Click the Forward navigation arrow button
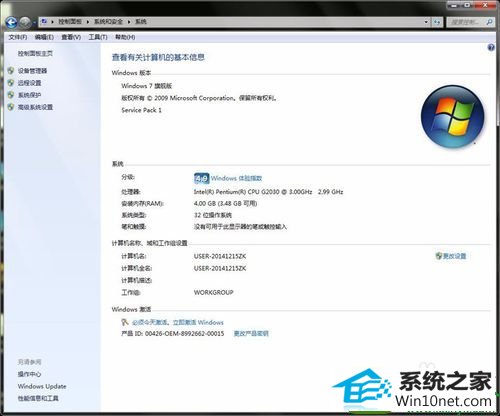 click(x=25, y=22)
